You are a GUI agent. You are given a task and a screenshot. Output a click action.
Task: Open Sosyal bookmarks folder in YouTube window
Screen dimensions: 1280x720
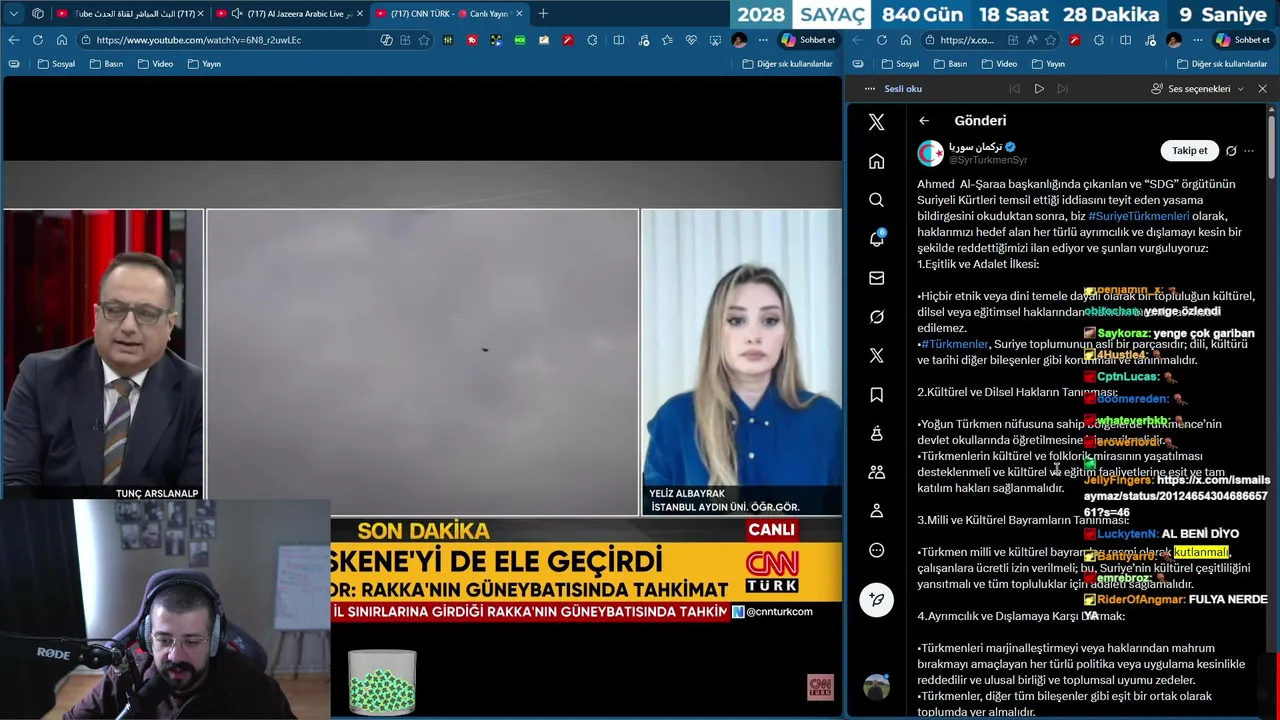[x=57, y=64]
